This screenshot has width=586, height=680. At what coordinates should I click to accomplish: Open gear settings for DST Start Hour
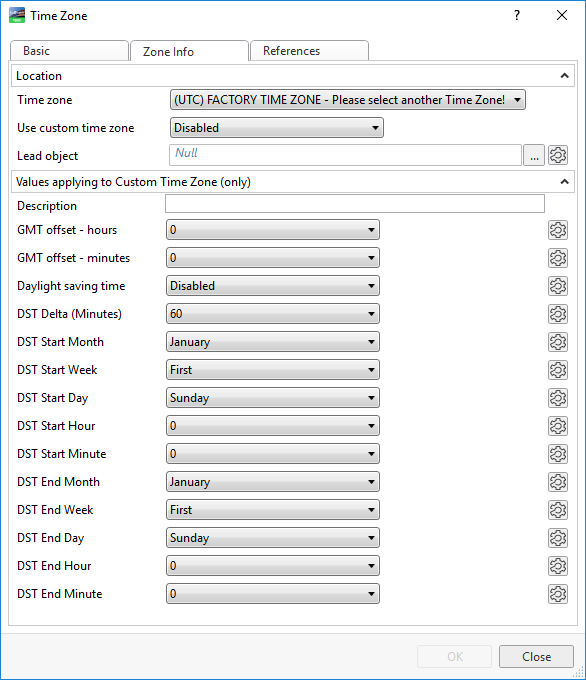(x=558, y=426)
